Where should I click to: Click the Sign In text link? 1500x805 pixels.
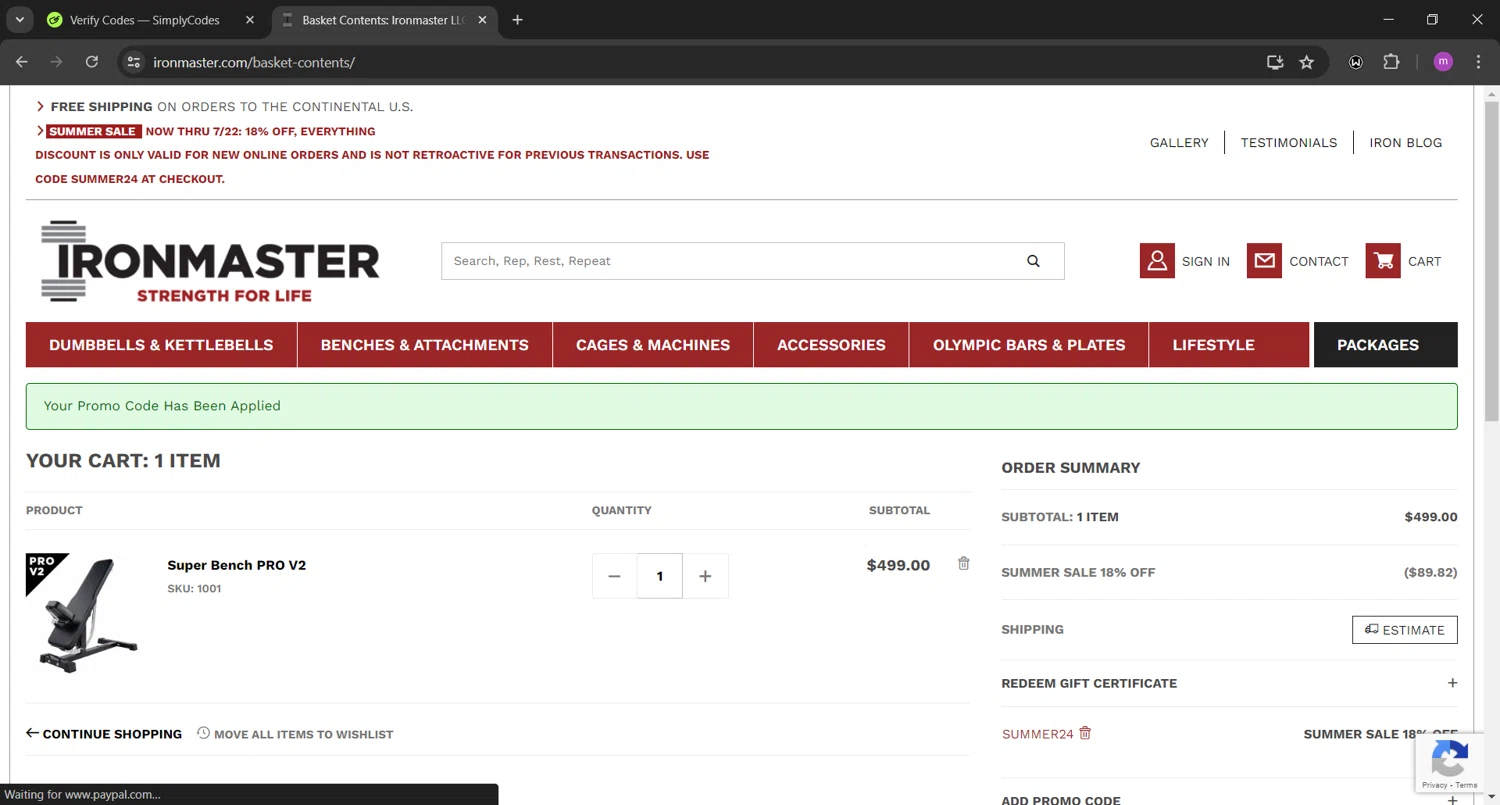(1206, 261)
